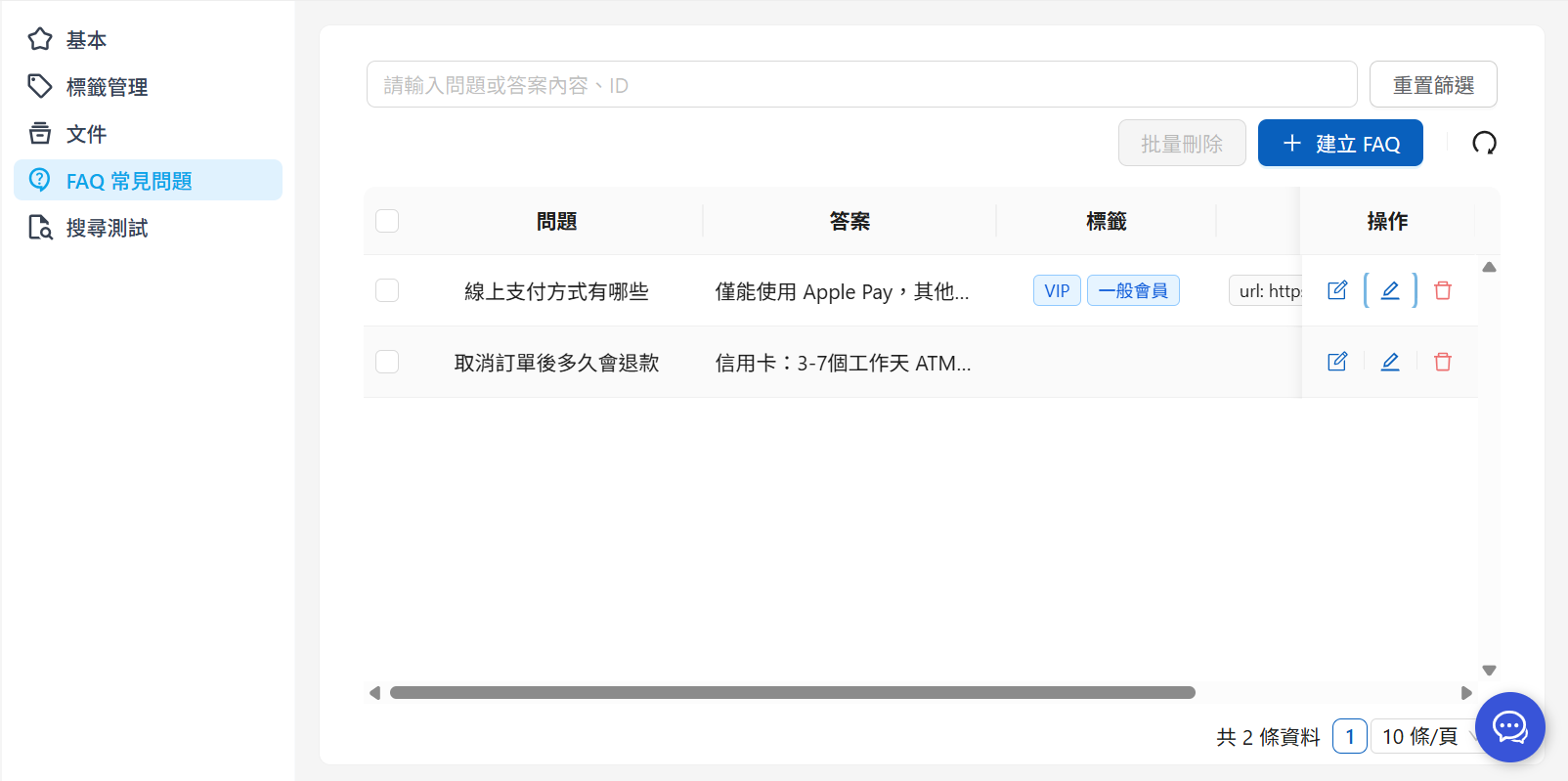Click pencil edit icon for 取消訂單後多久會退款
This screenshot has width=1568, height=781.
pyautogui.click(x=1389, y=362)
